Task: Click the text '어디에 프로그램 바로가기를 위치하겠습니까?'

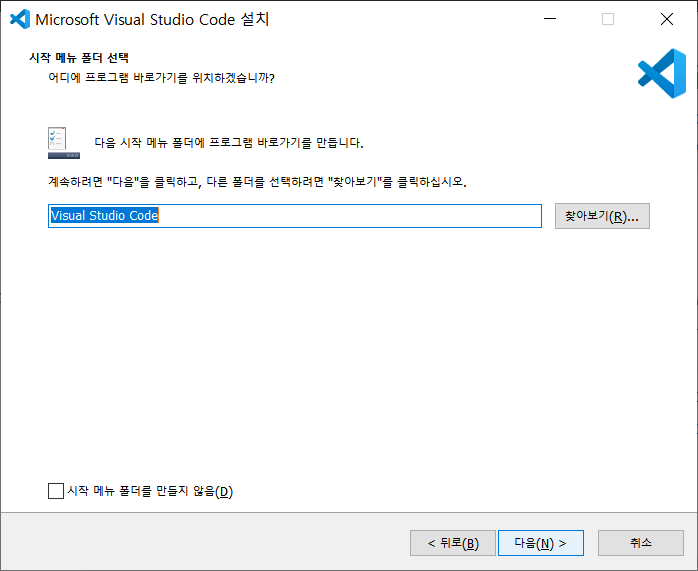Action: pos(162,78)
